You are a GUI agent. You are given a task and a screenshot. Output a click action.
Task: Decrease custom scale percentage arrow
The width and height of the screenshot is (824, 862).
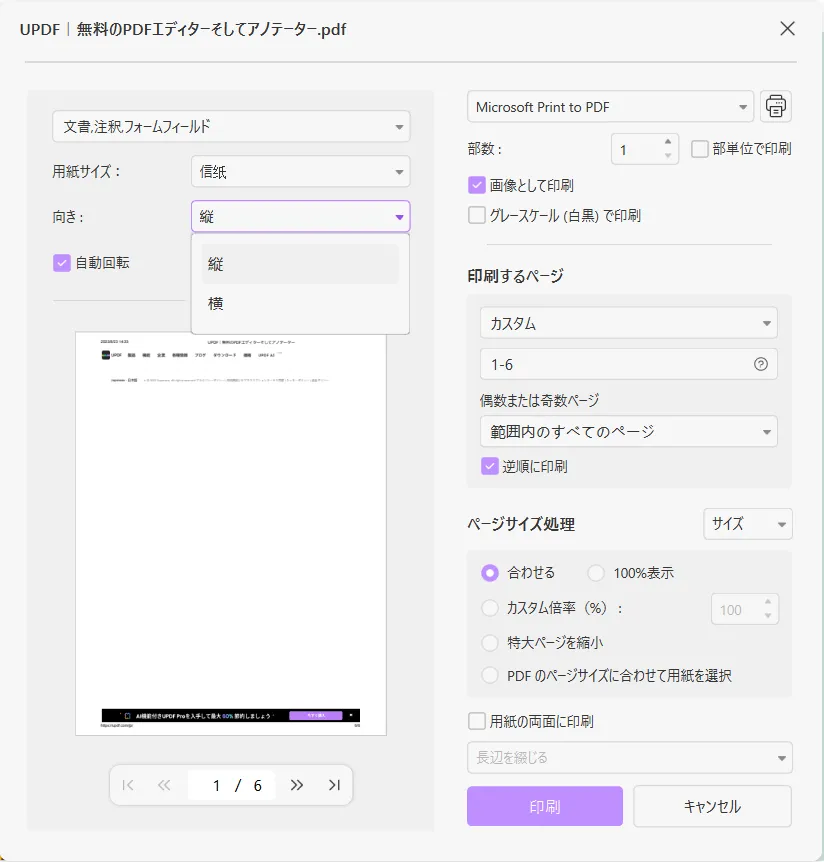[x=768, y=616]
